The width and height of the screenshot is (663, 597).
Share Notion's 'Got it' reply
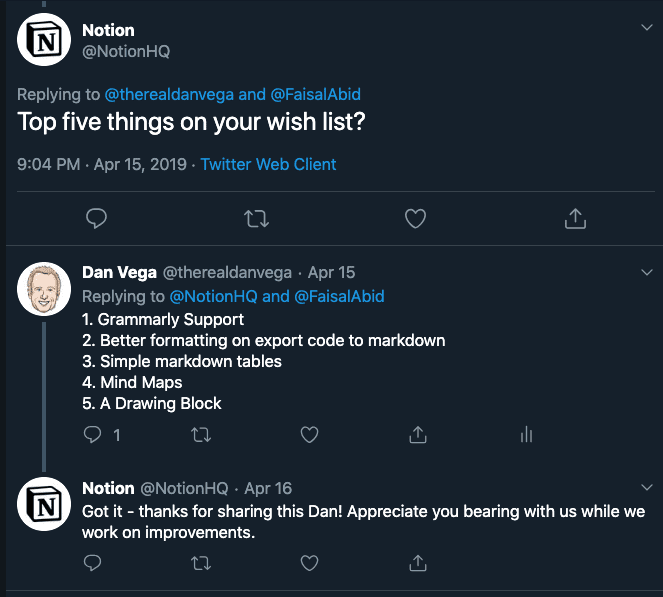(418, 564)
